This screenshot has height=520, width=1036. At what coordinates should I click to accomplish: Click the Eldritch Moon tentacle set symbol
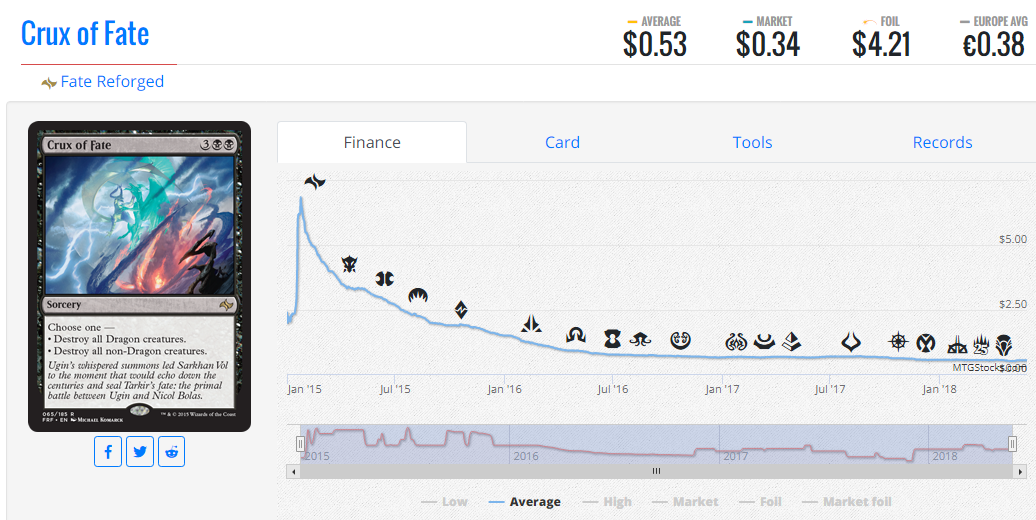click(645, 339)
